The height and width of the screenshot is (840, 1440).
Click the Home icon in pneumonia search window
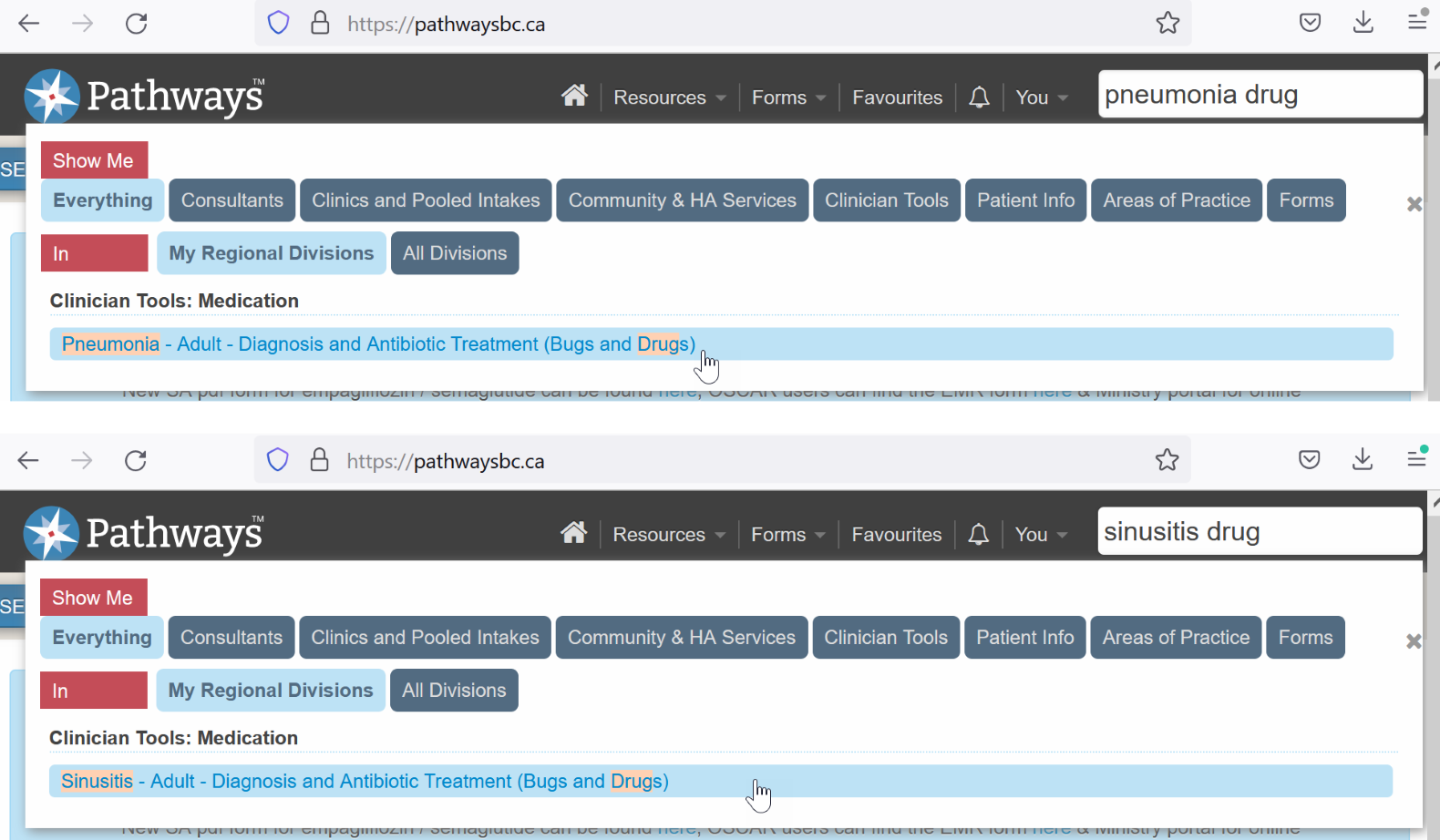pyautogui.click(x=574, y=96)
